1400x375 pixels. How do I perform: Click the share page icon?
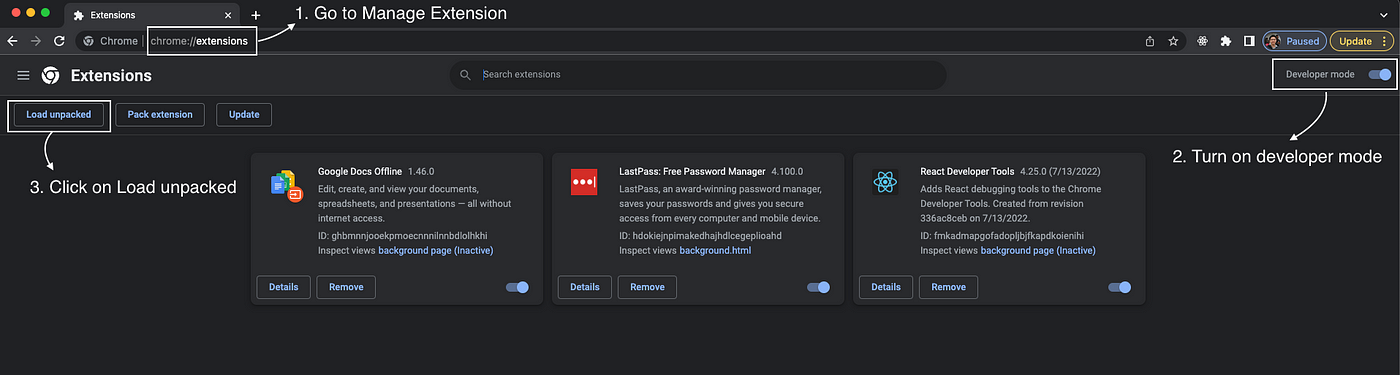click(x=1150, y=41)
